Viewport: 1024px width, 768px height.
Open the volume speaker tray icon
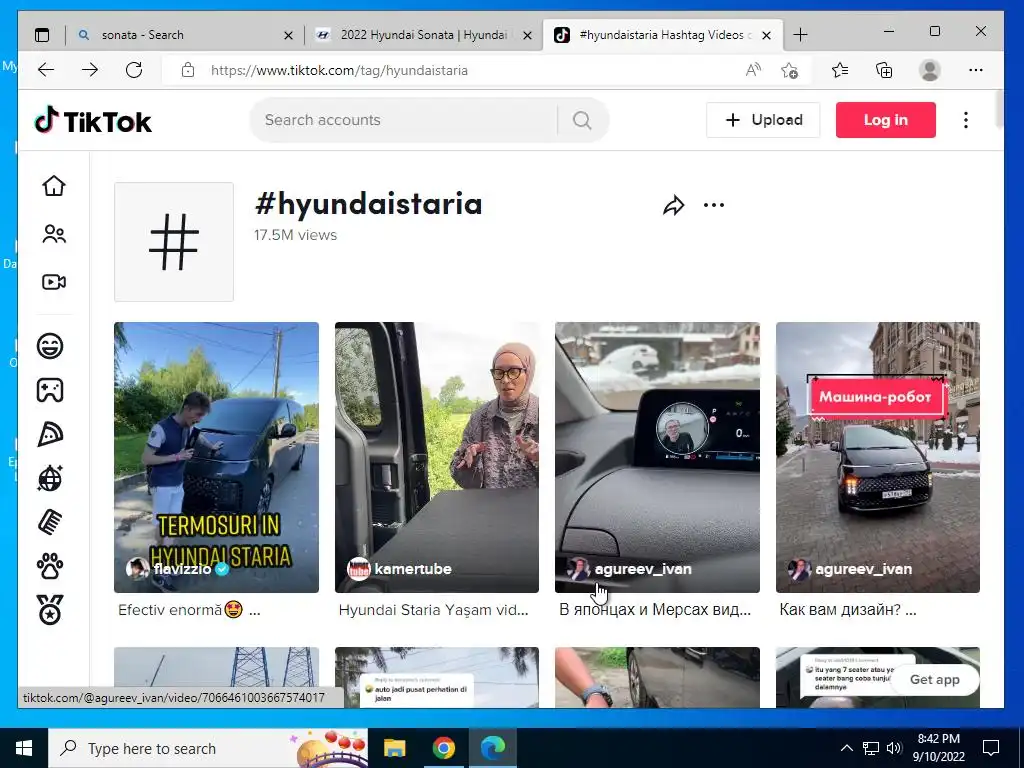point(894,748)
